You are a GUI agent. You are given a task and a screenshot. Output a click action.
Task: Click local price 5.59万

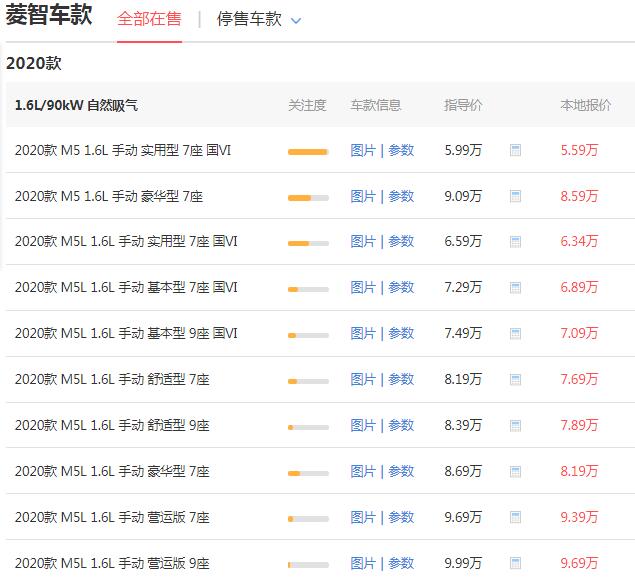click(579, 150)
